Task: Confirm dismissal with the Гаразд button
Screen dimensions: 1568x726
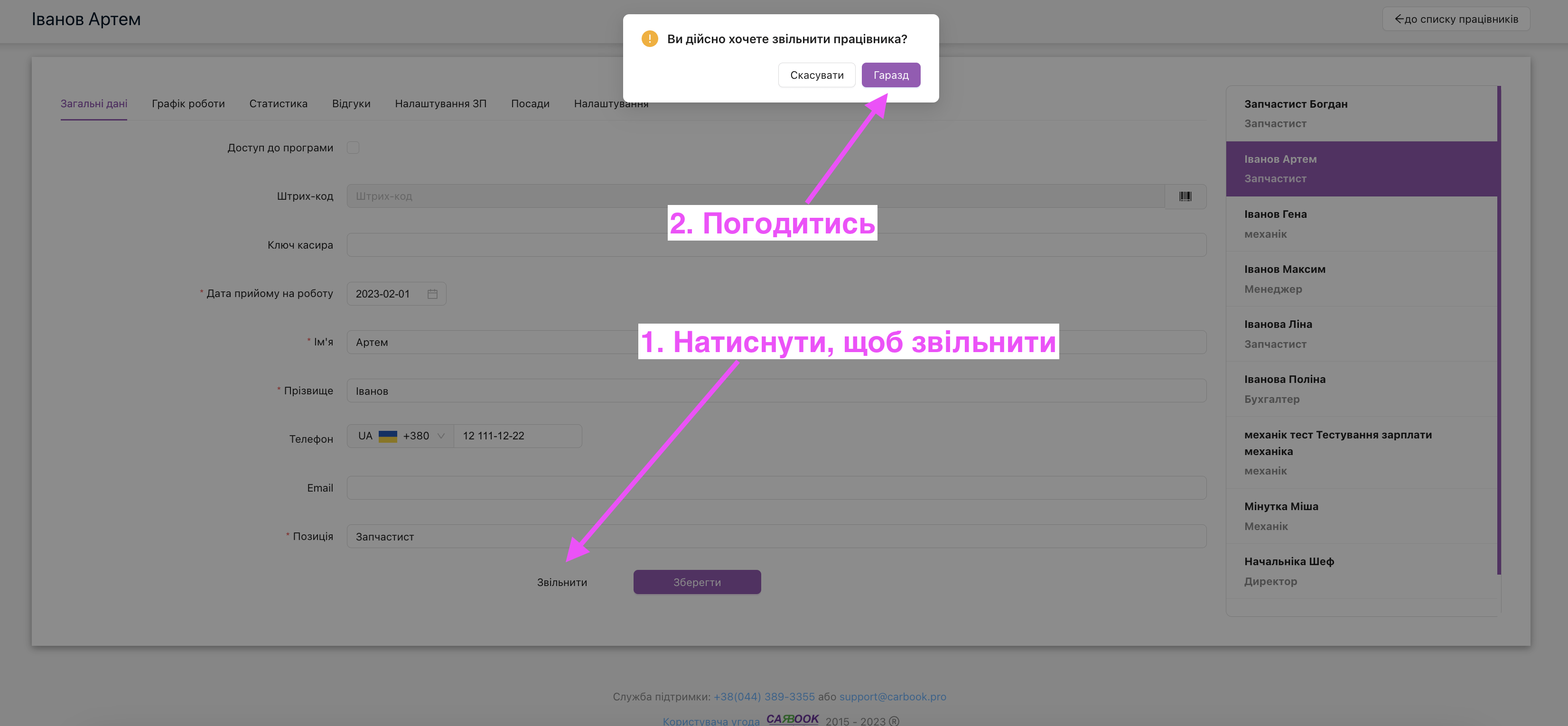Action: 890,75
